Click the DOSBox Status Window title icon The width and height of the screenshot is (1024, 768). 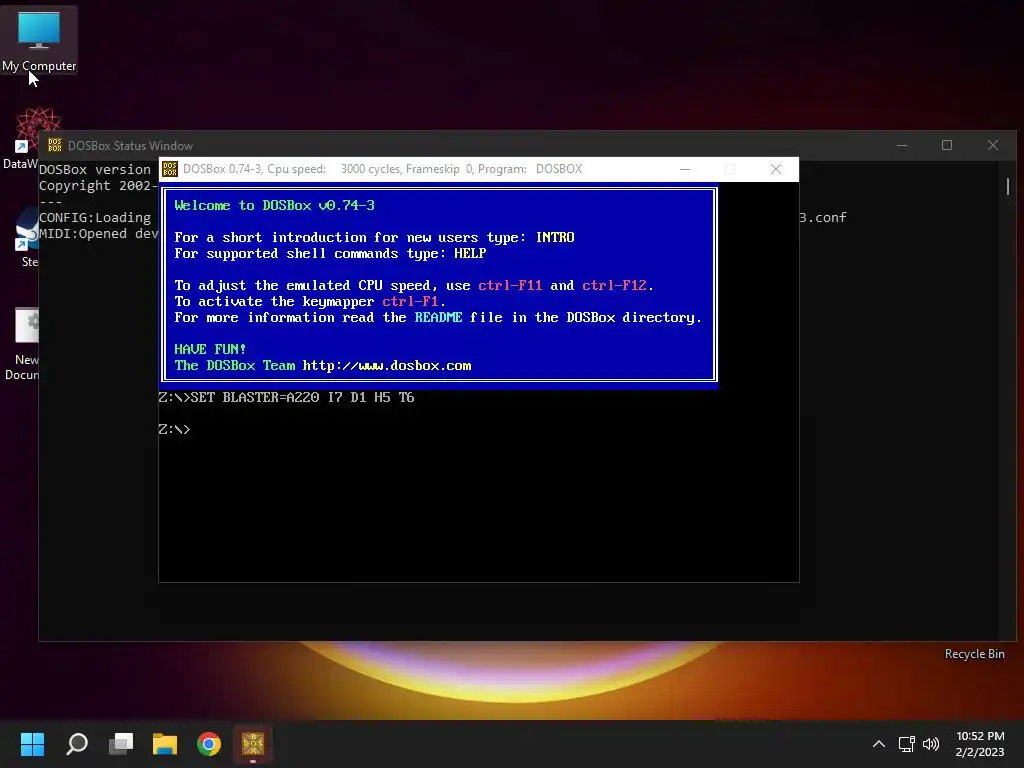(x=55, y=145)
